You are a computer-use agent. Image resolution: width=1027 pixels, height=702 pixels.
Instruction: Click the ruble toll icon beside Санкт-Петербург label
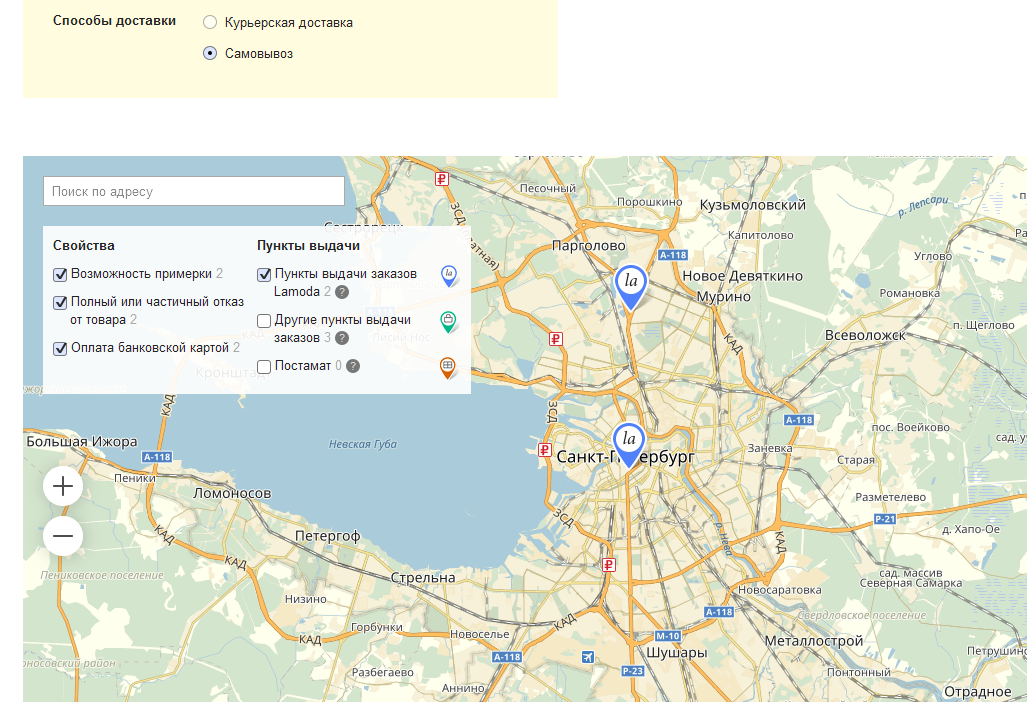[x=545, y=450]
